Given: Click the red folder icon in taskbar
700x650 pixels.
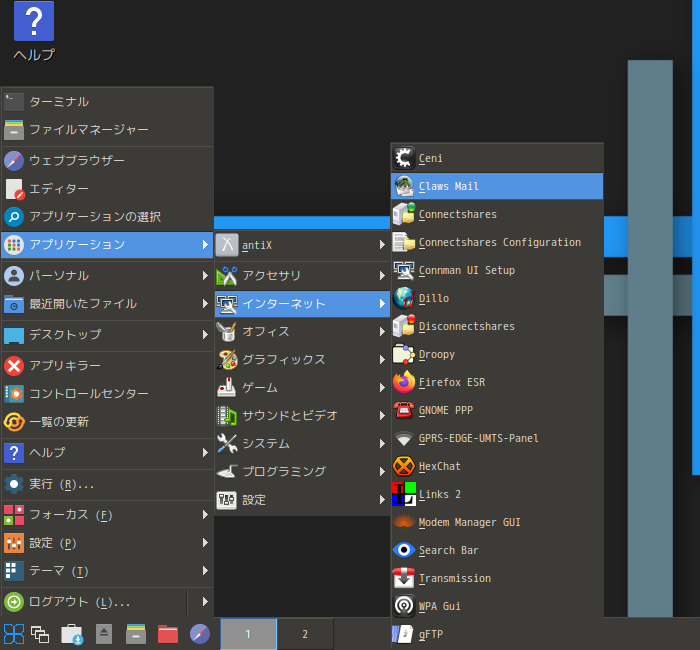Looking at the screenshot, I should [168, 634].
